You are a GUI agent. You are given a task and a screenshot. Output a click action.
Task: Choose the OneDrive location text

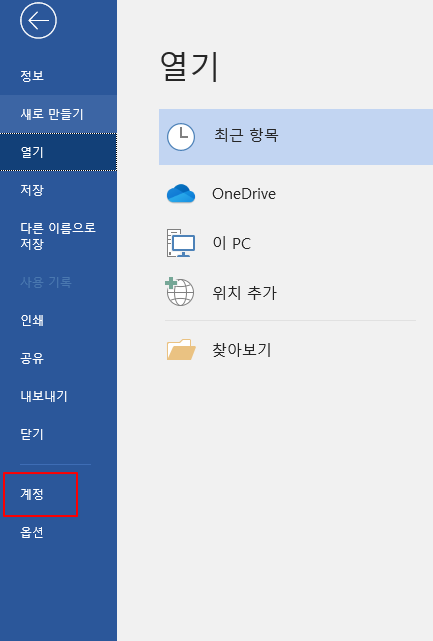[244, 194]
